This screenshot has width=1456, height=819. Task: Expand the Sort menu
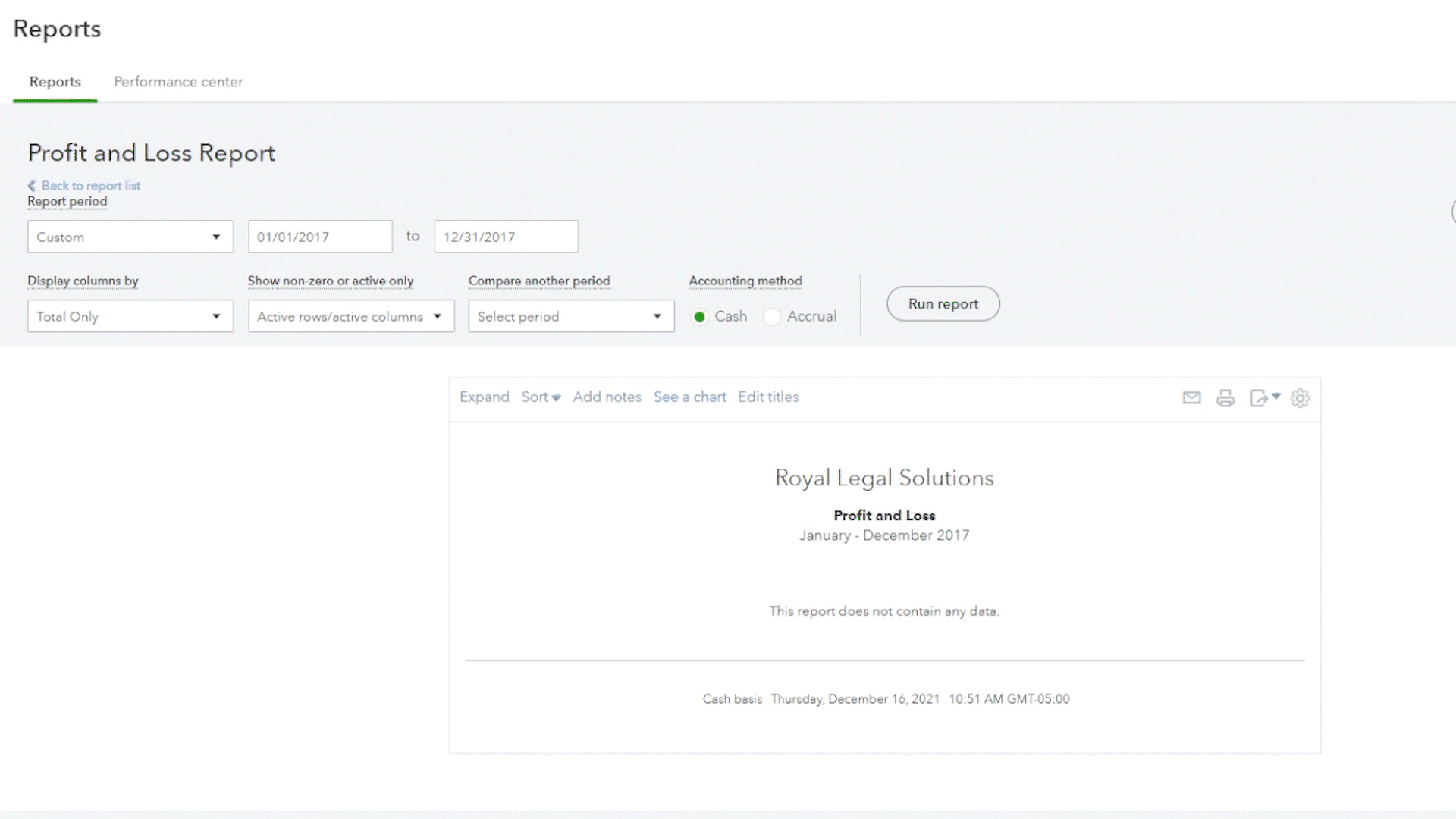(541, 397)
